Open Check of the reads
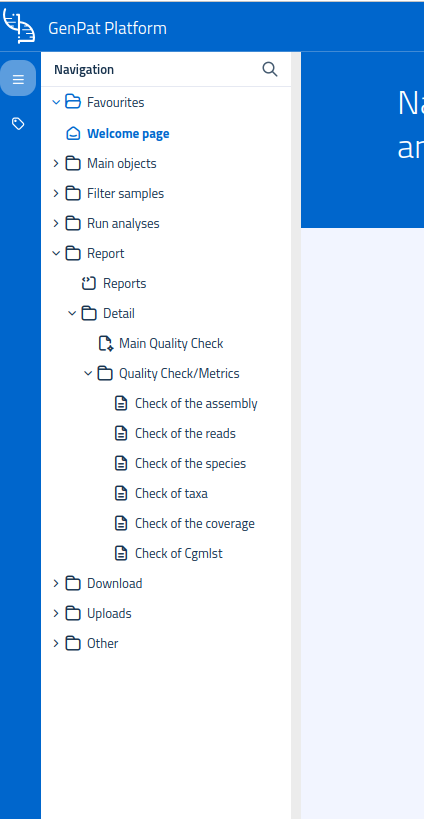This screenshot has width=424, height=819. click(185, 434)
